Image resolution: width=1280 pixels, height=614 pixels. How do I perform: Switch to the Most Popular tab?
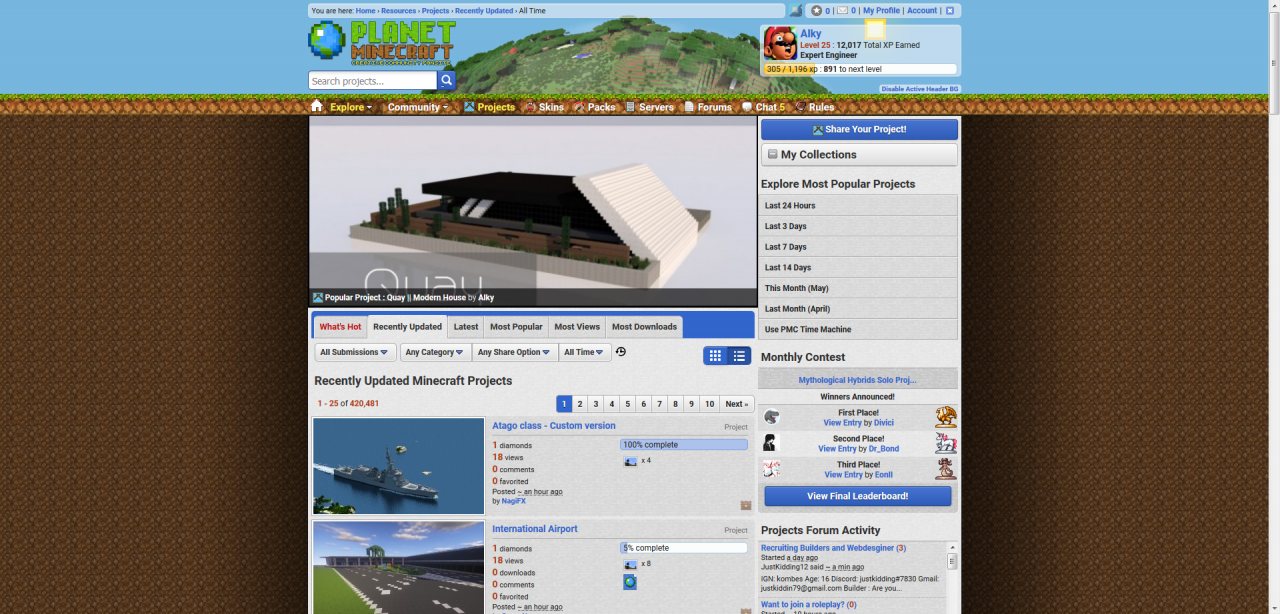tap(516, 327)
